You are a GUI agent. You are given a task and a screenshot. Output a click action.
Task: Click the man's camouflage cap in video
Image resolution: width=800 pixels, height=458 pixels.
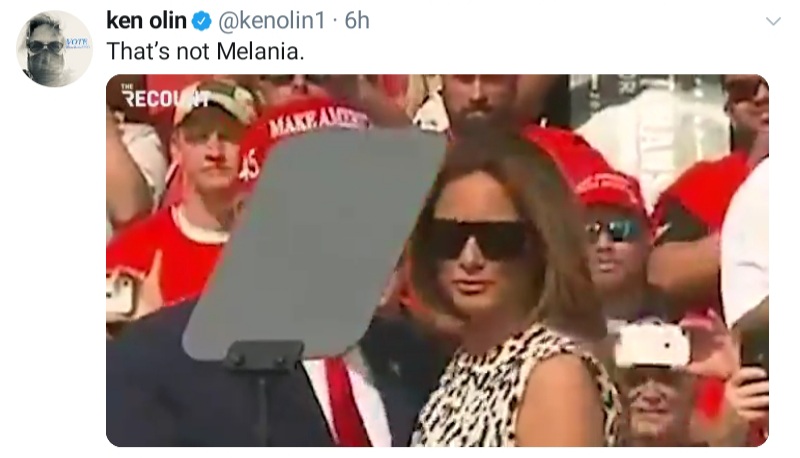215,102
